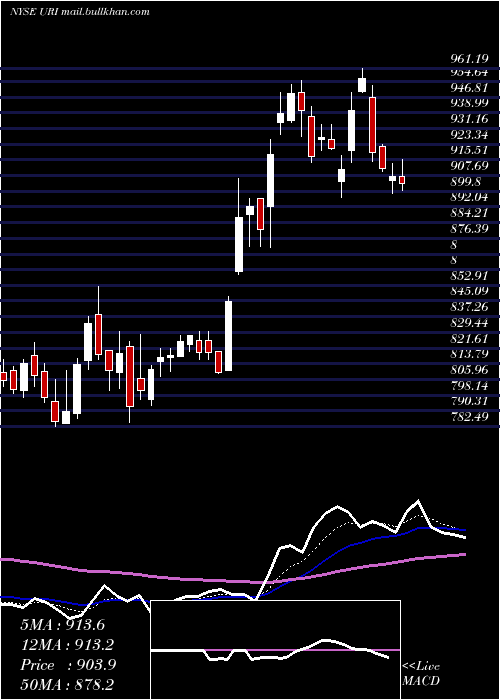Click the 821.61 price level label
Viewport: 500px width, 700px height.
pos(469,338)
